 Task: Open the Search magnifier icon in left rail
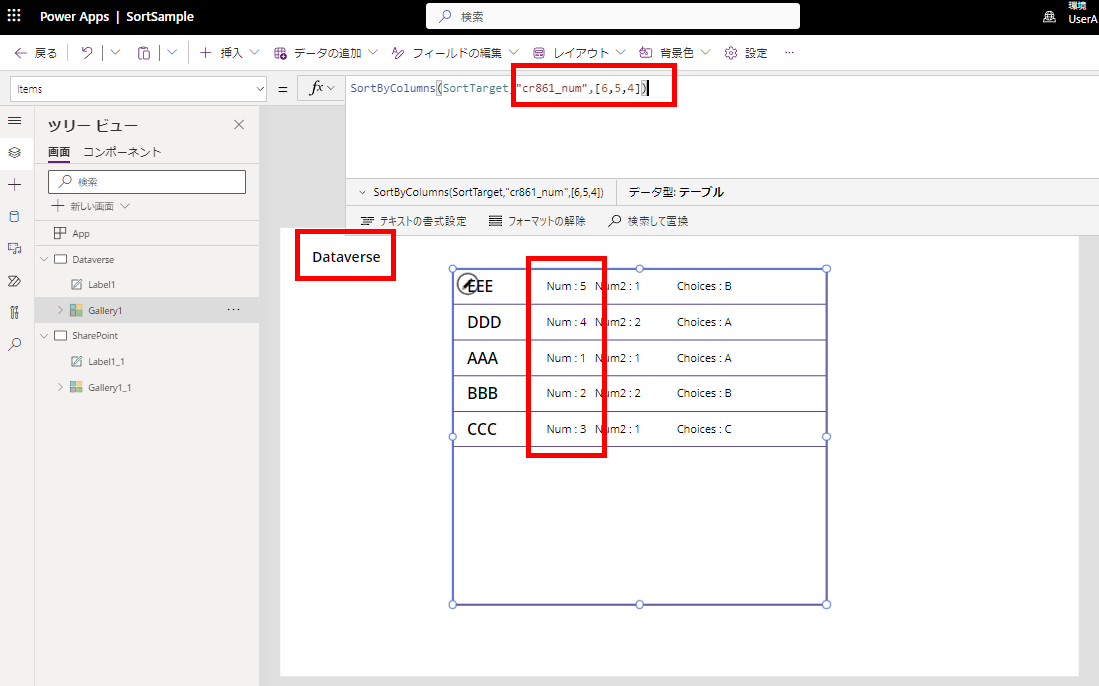(x=15, y=344)
